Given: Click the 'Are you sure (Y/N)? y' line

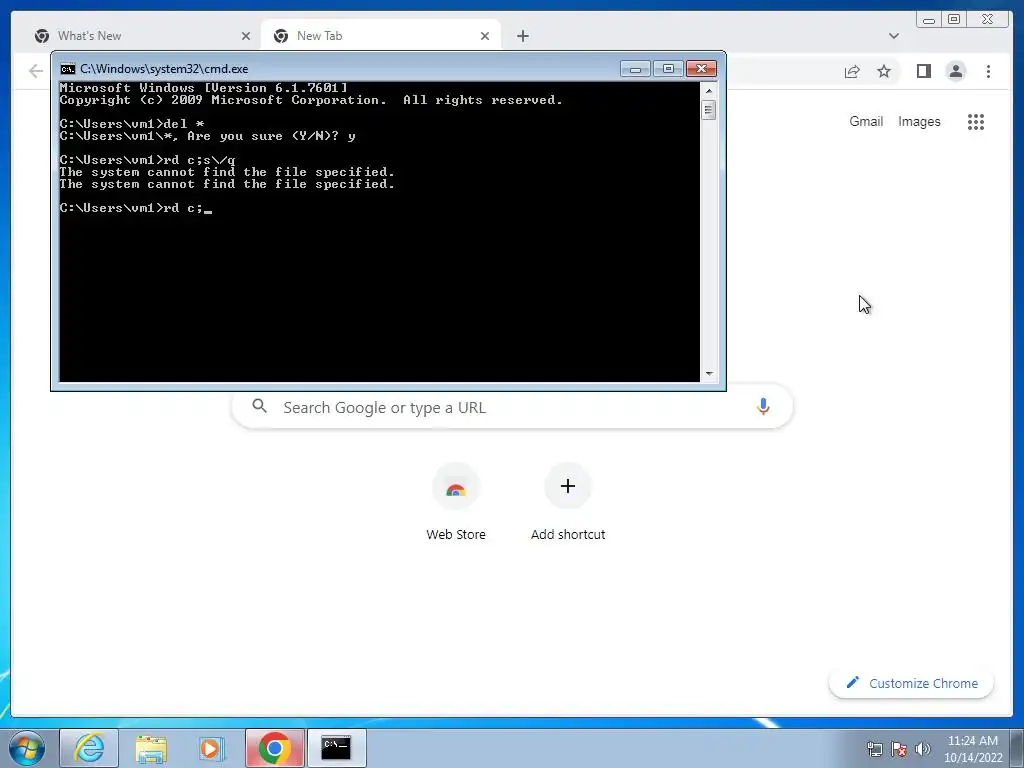Looking at the screenshot, I should pyautogui.click(x=208, y=136).
